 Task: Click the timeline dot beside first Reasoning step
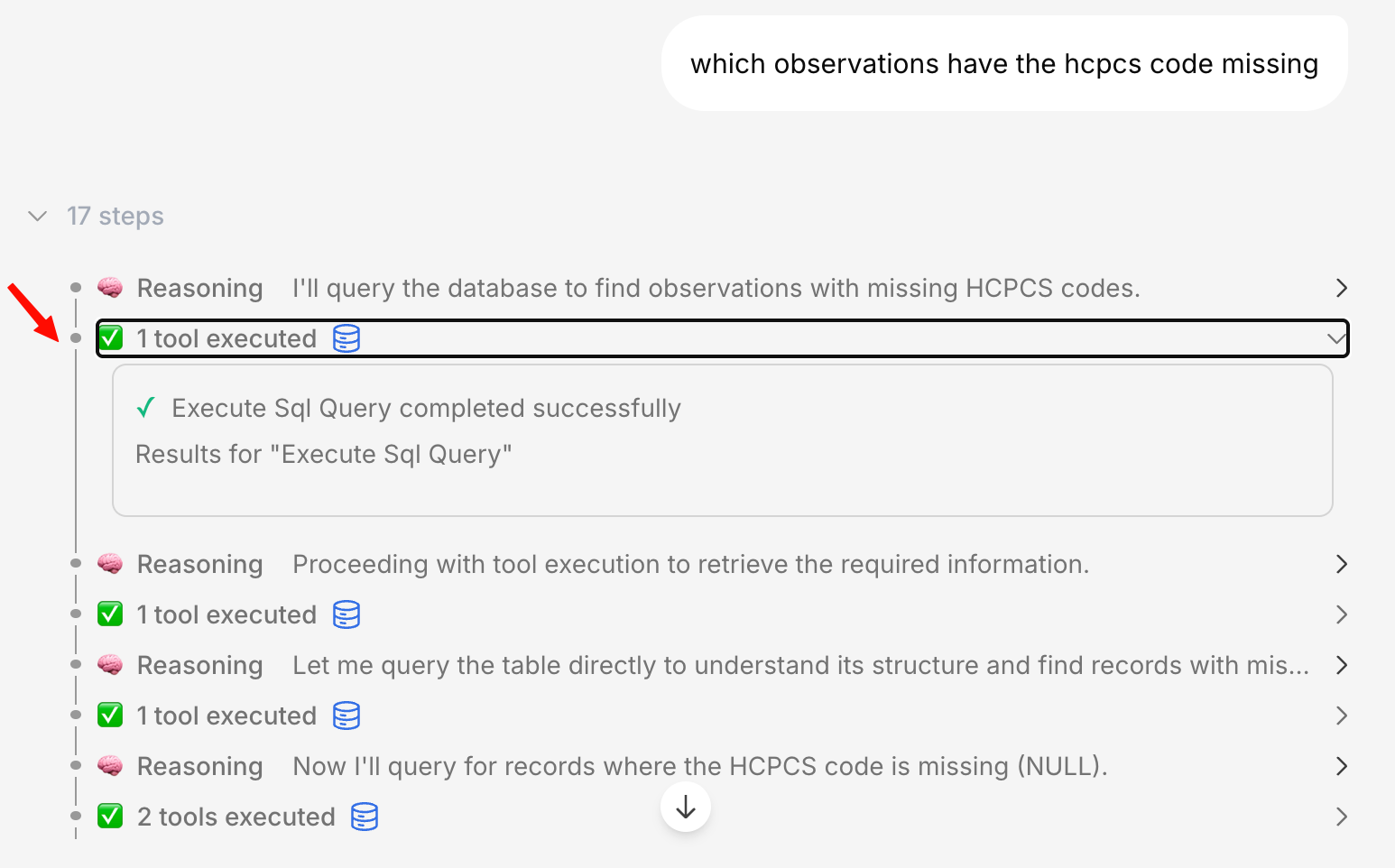(x=76, y=288)
